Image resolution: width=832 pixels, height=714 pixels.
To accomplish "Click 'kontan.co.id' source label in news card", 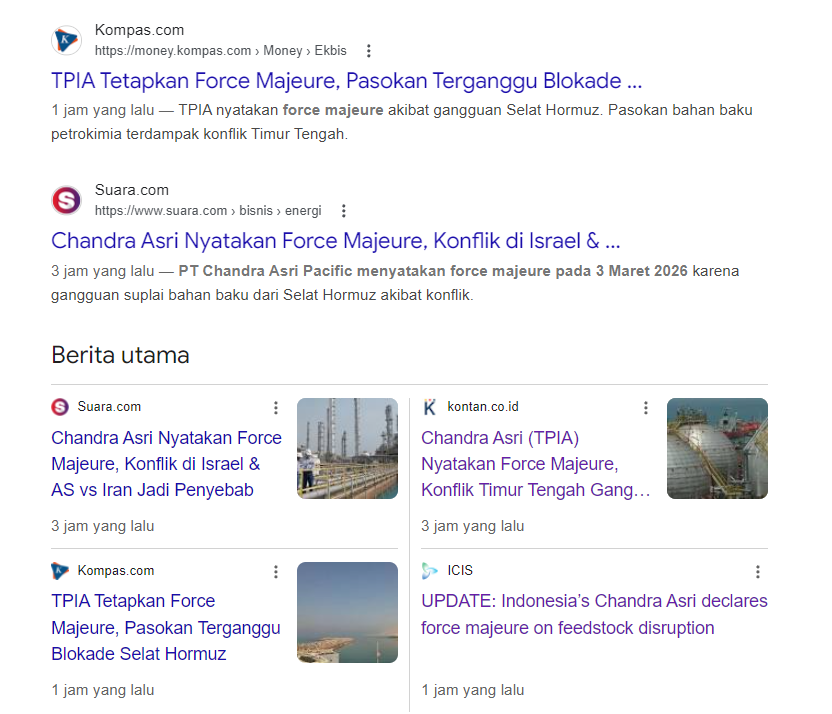I will (x=483, y=407).
